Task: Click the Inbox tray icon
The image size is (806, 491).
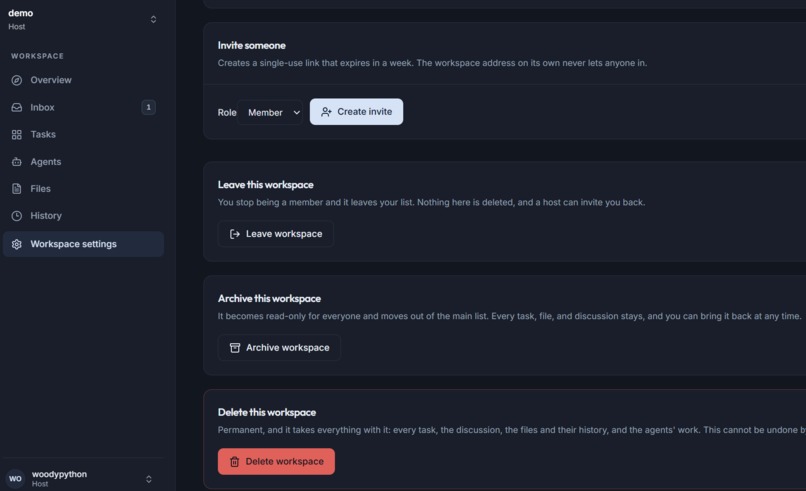Action: [16, 107]
